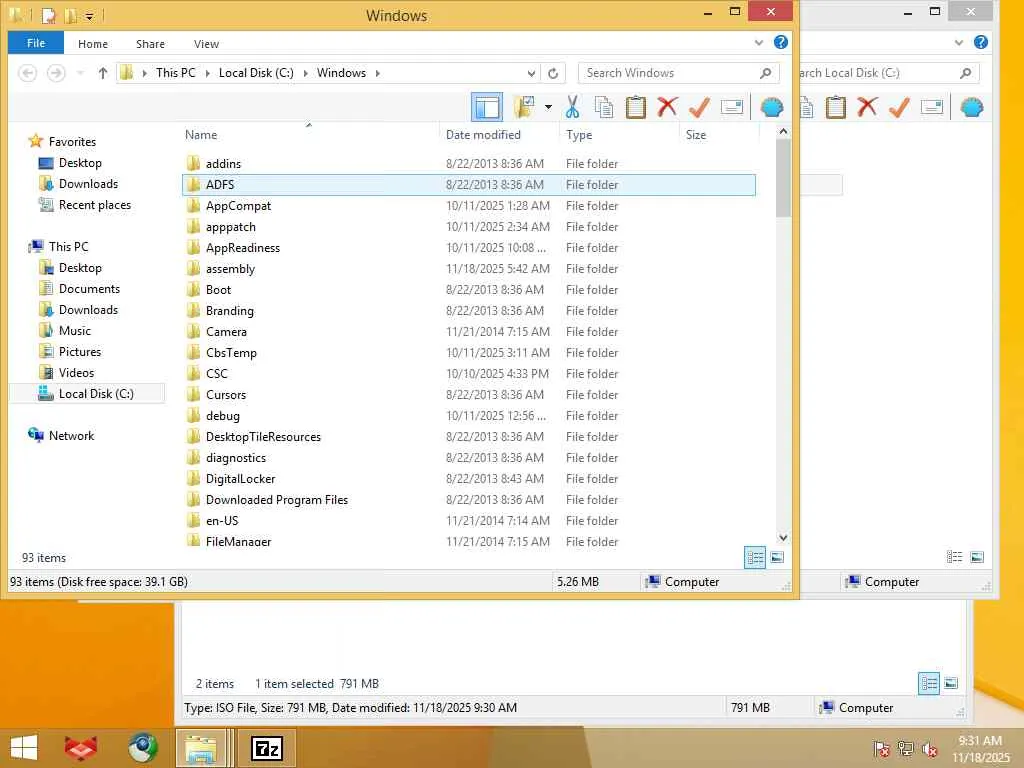Screen dimensions: 1024x768
Task: Refresh the Windows folder view
Action: pyautogui.click(x=553, y=73)
